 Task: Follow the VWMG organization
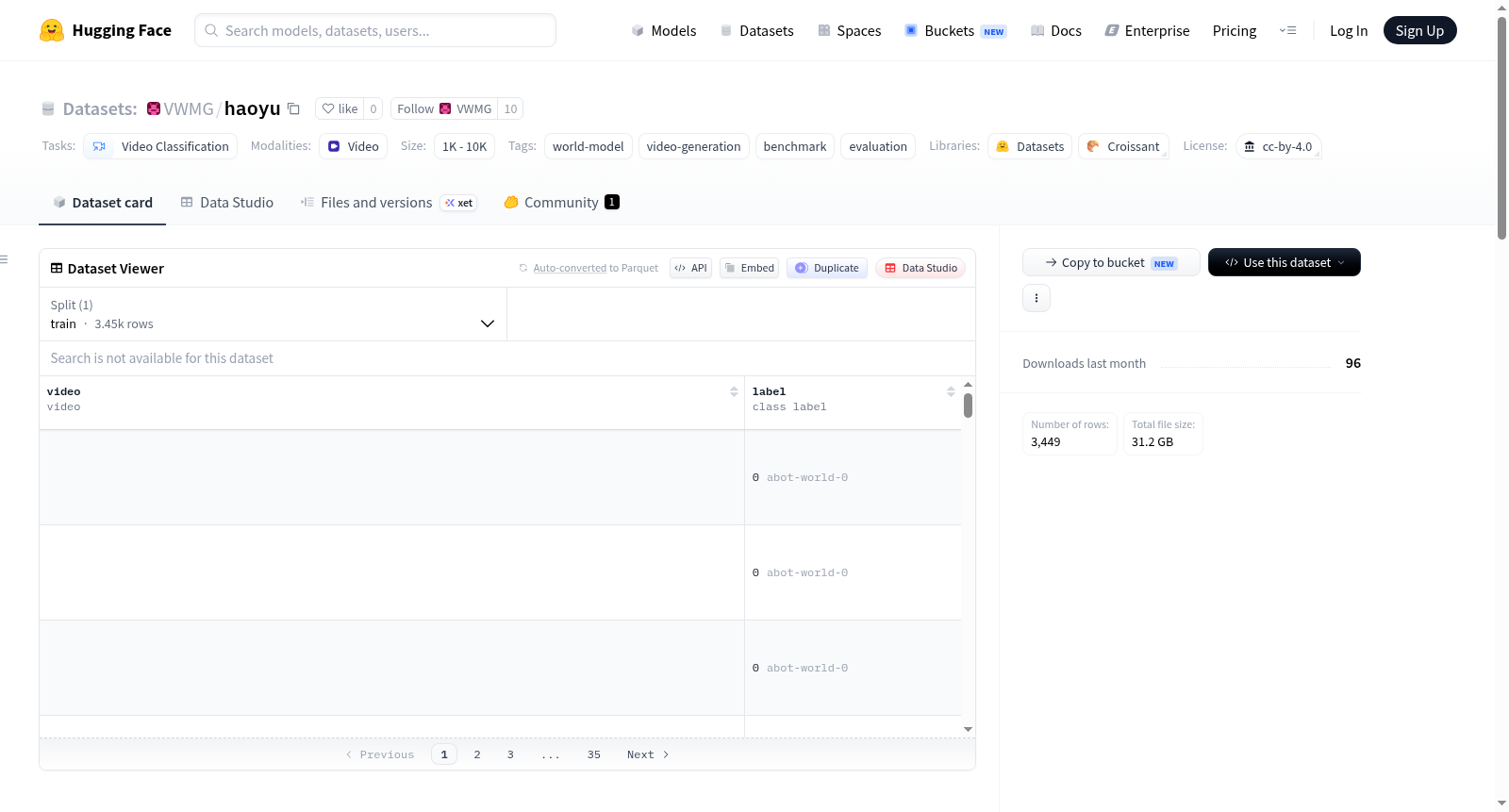click(444, 108)
